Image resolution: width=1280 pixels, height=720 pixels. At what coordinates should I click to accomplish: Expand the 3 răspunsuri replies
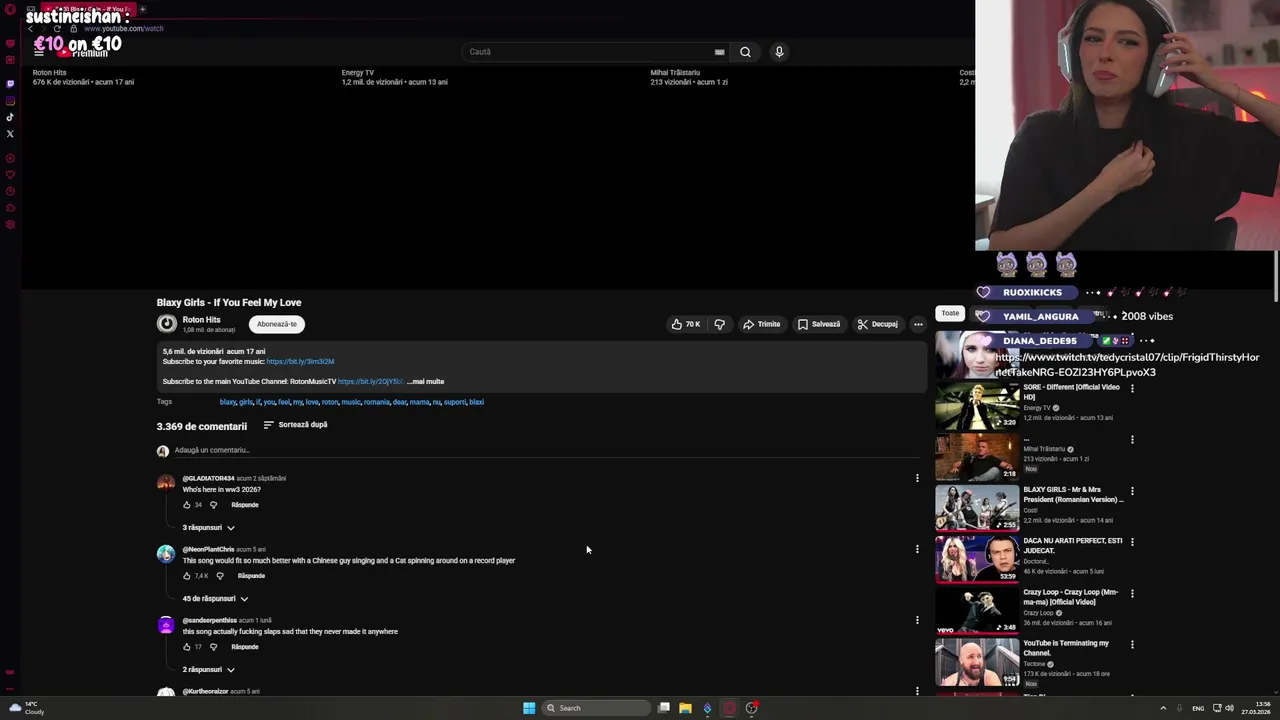pyautogui.click(x=208, y=528)
